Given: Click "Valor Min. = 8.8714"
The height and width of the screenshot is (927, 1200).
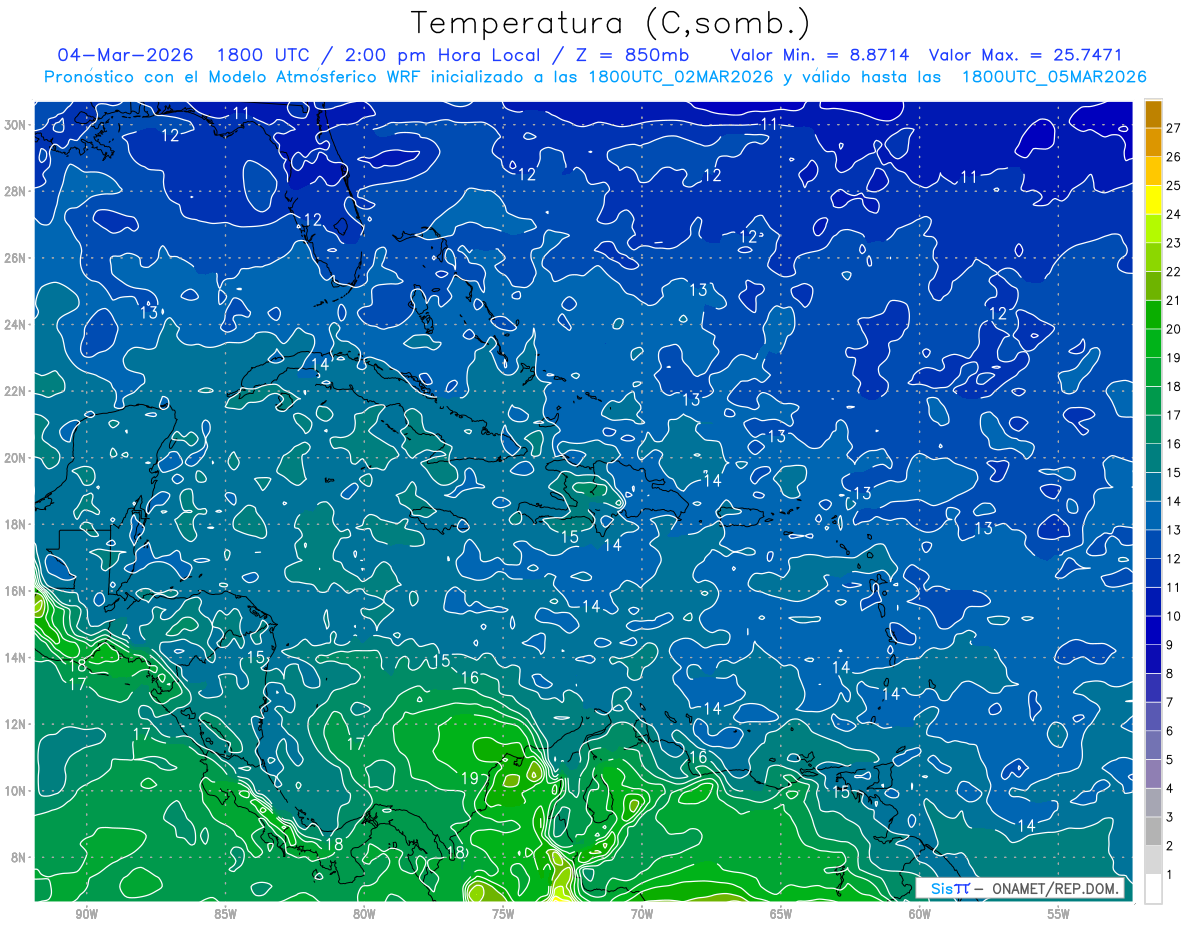Looking at the screenshot, I should click(821, 55).
